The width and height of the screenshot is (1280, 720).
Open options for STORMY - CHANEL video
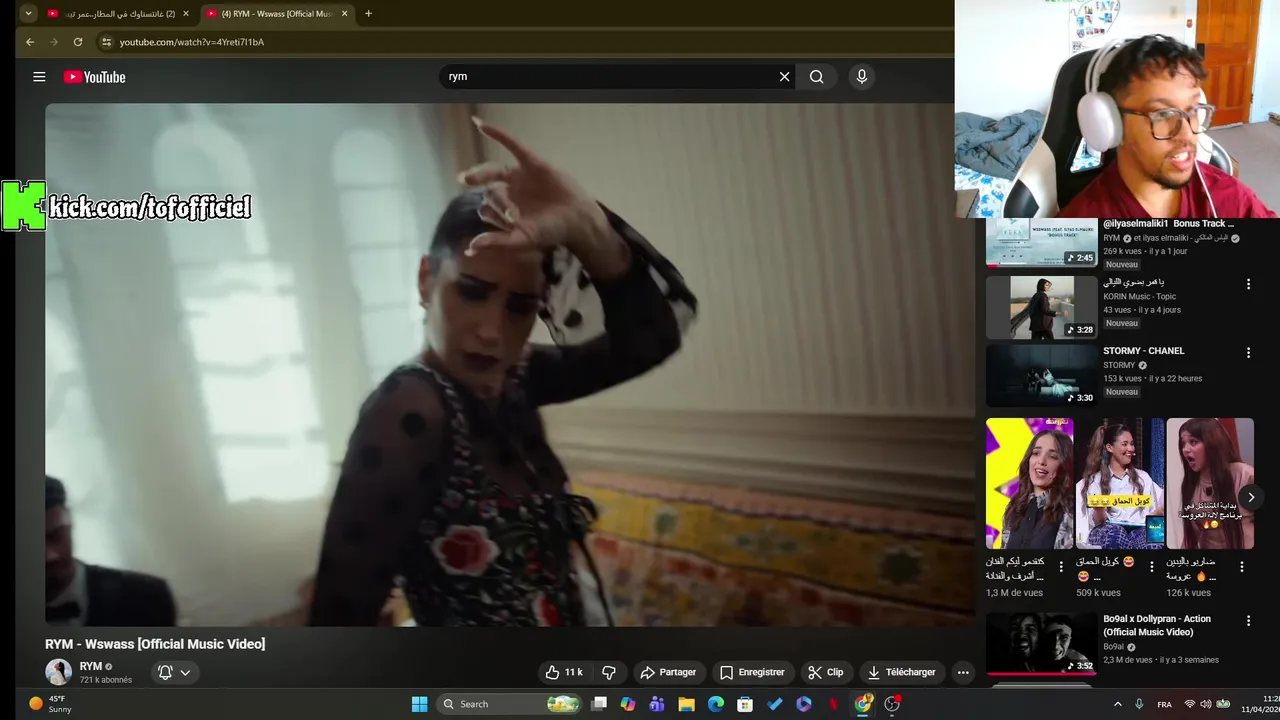click(x=1248, y=353)
